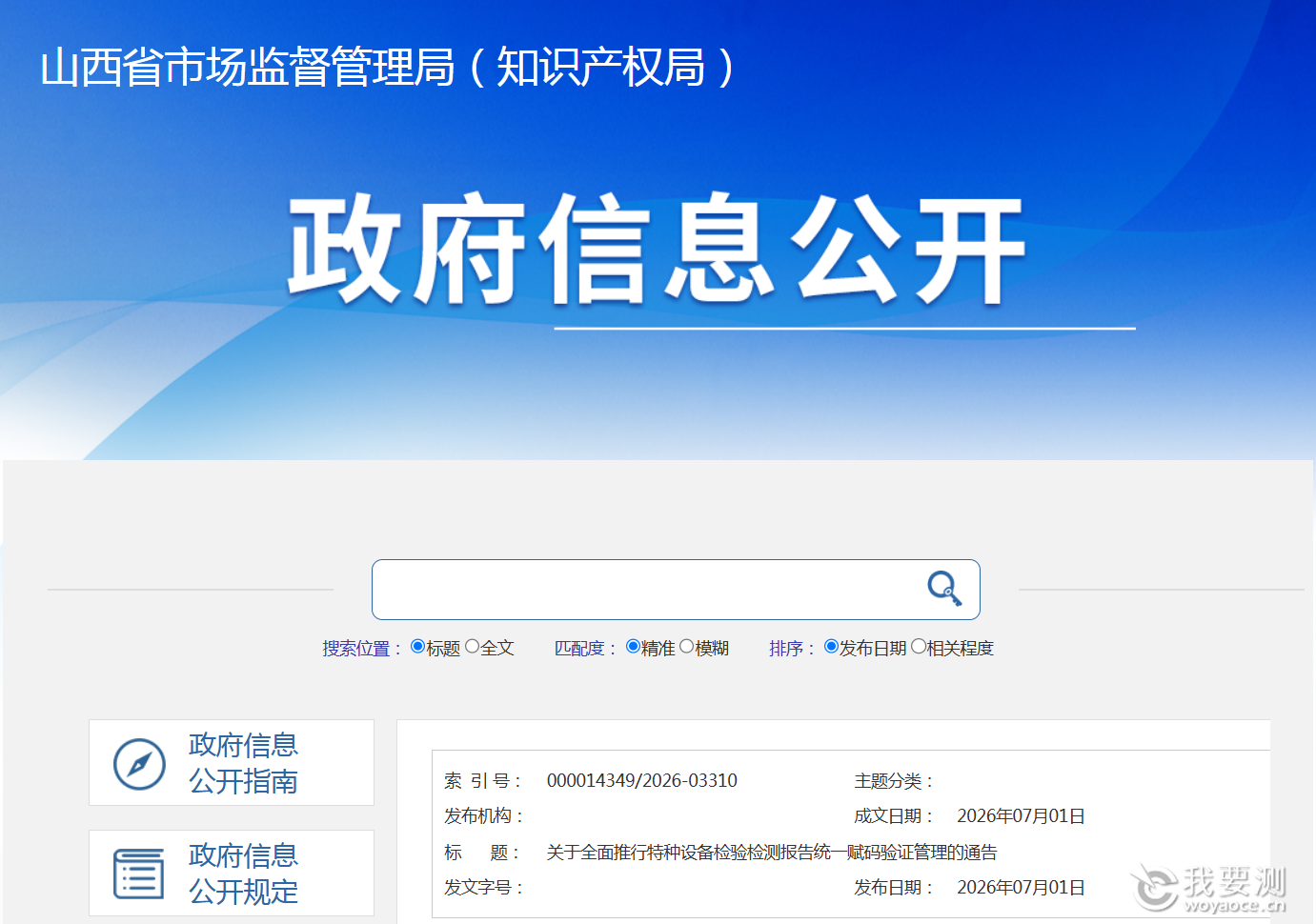
Task: Click the 发文字号 field label
Action: point(483,888)
